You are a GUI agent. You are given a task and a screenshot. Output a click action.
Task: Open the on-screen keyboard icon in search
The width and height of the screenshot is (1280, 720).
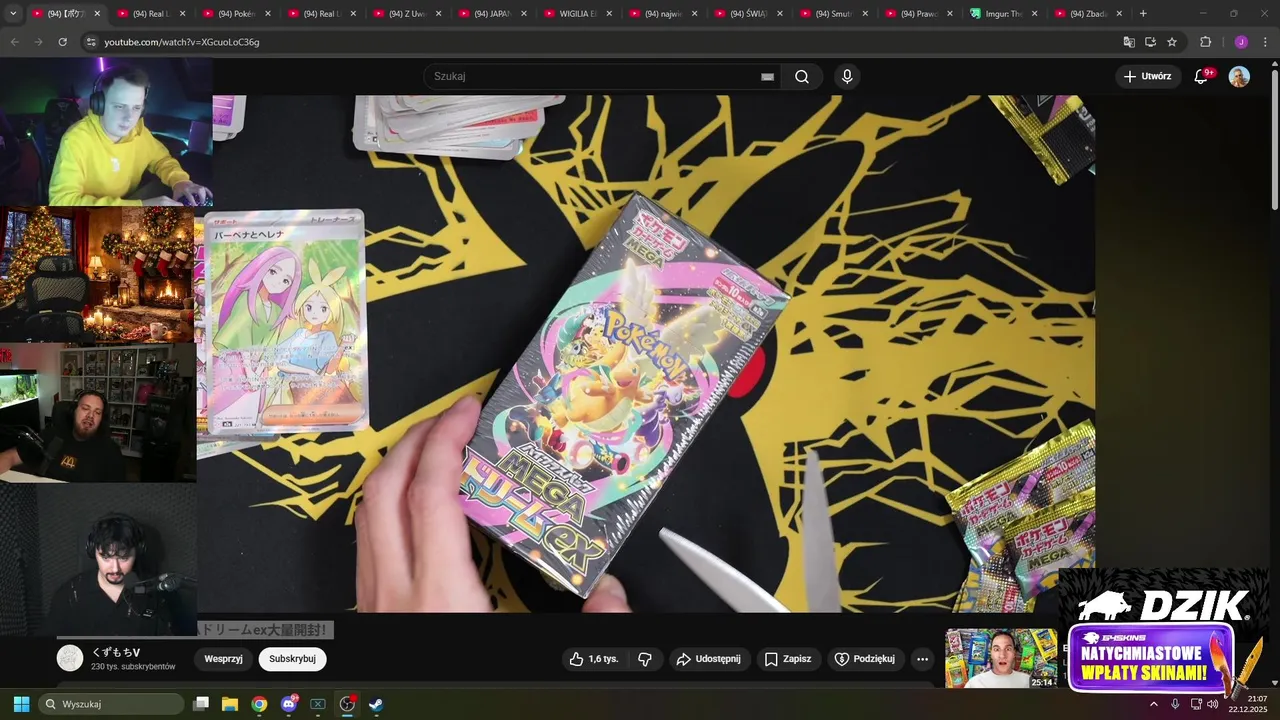point(767,76)
